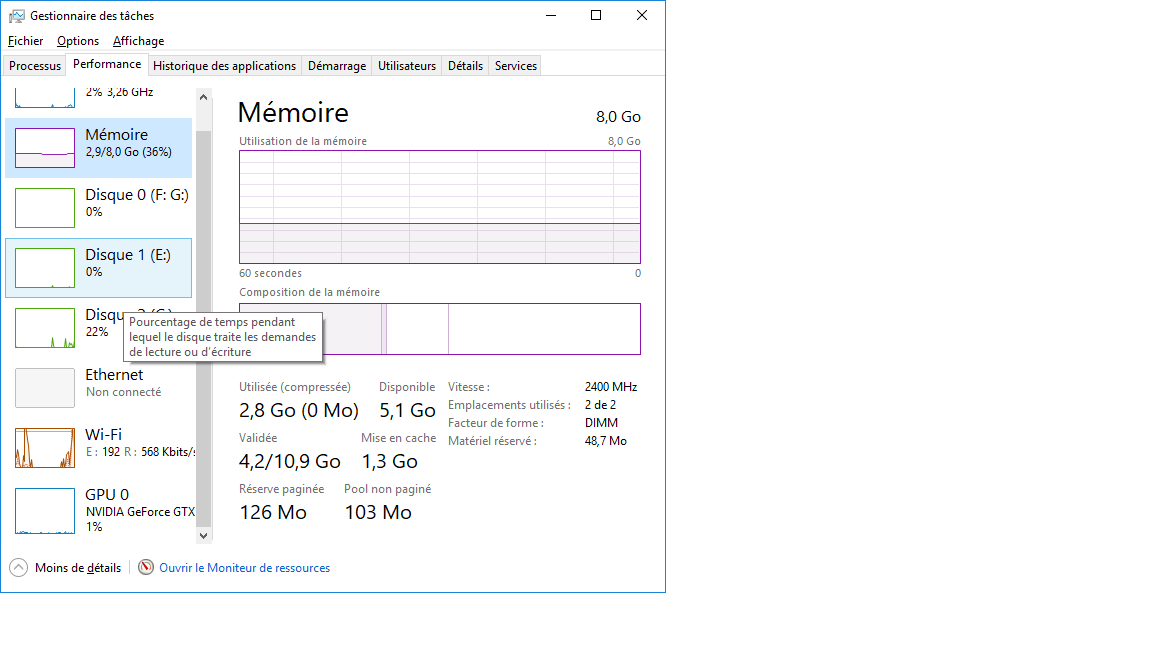Screen dimensions: 1152x648
Task: Click the Ouvrir le Moniteur de ressources link
Action: pos(245,568)
